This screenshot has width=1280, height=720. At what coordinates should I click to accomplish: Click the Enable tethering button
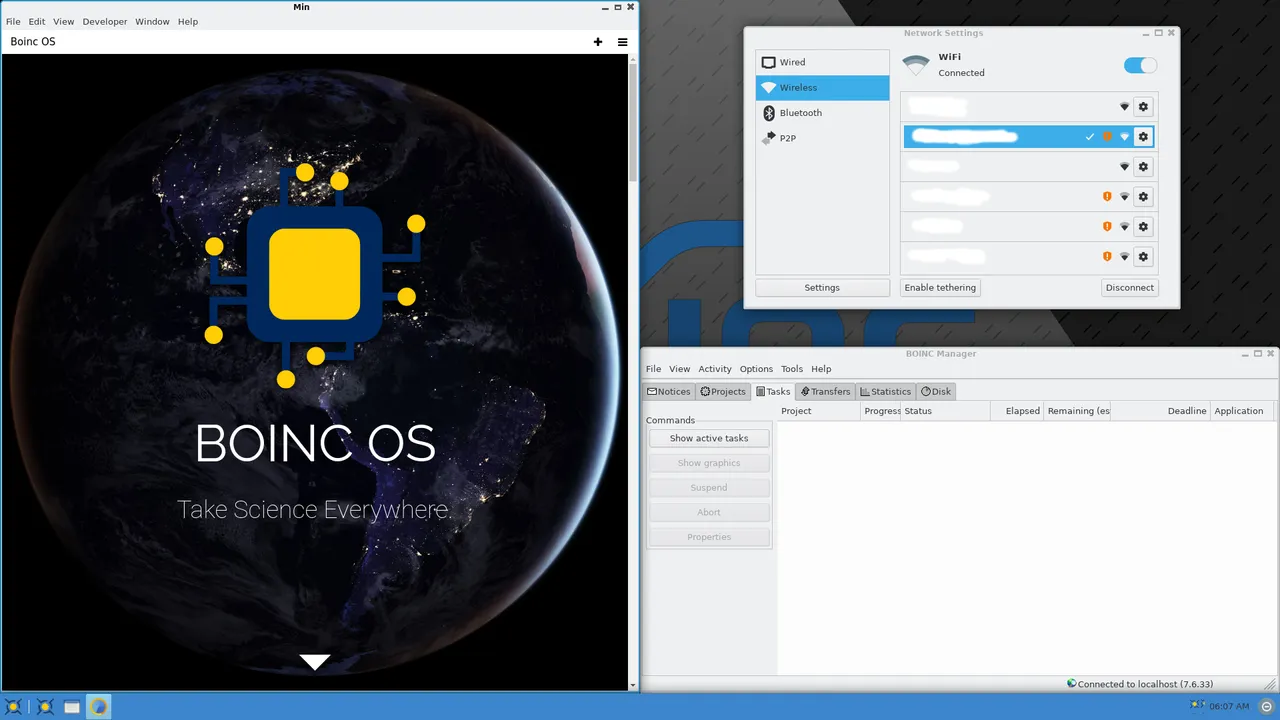click(940, 287)
